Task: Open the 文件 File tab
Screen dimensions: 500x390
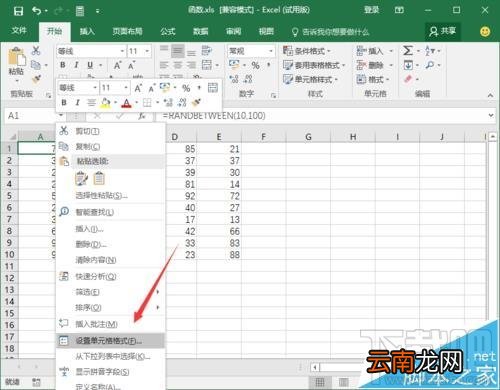Action: [19, 31]
